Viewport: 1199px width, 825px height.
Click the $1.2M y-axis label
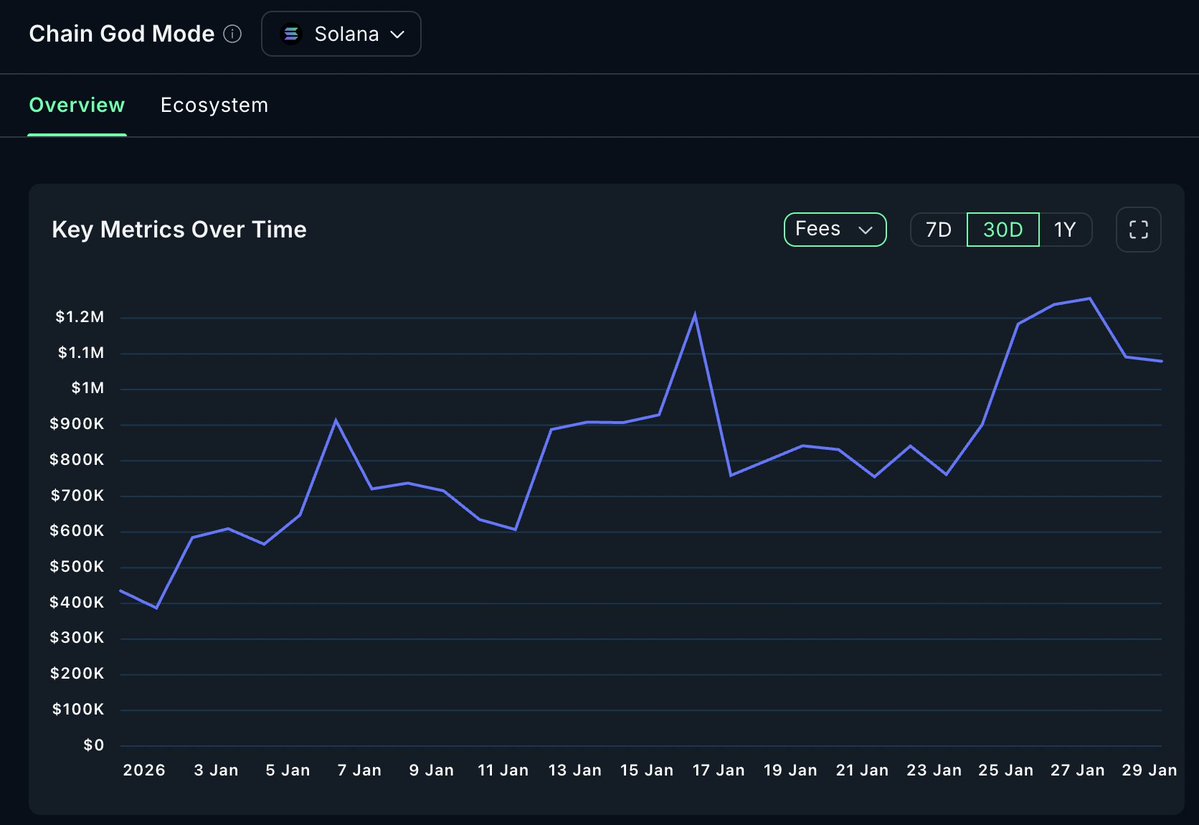tap(80, 317)
